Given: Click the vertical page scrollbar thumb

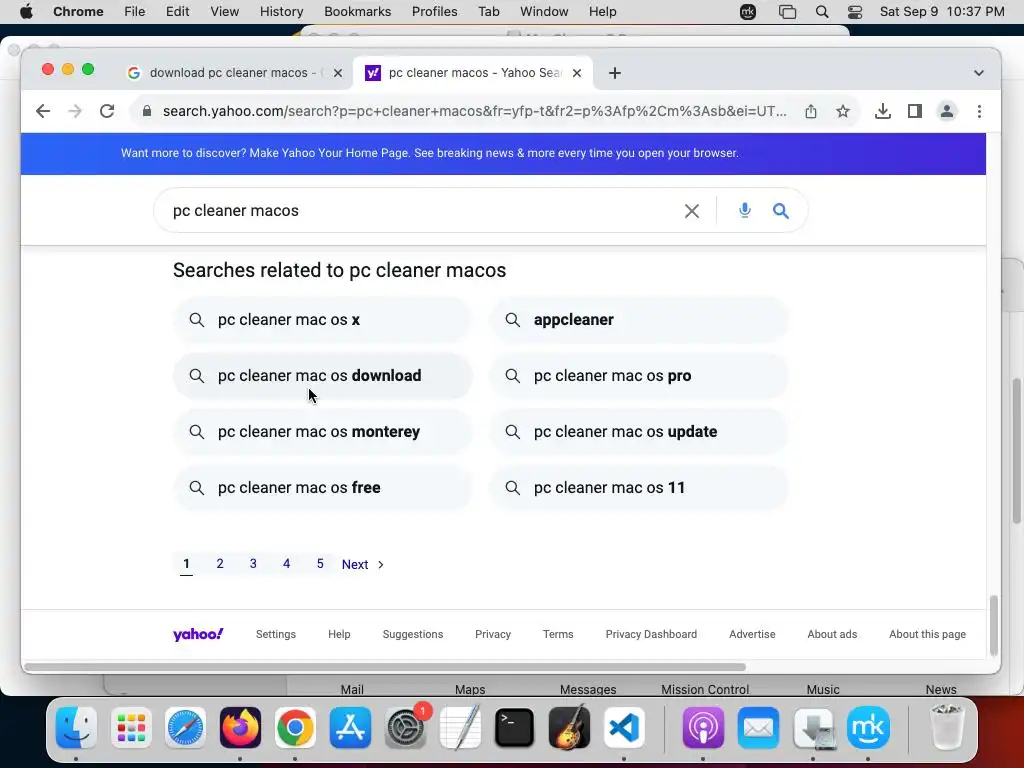Looking at the screenshot, I should point(993,624).
